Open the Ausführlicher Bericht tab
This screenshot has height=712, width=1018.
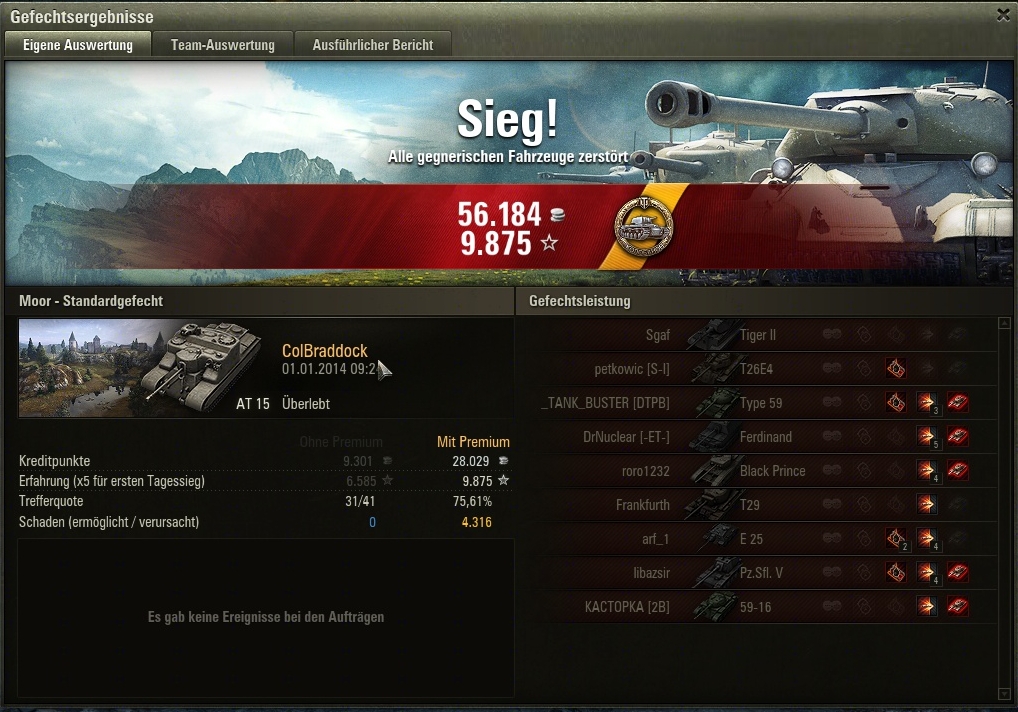coord(373,45)
